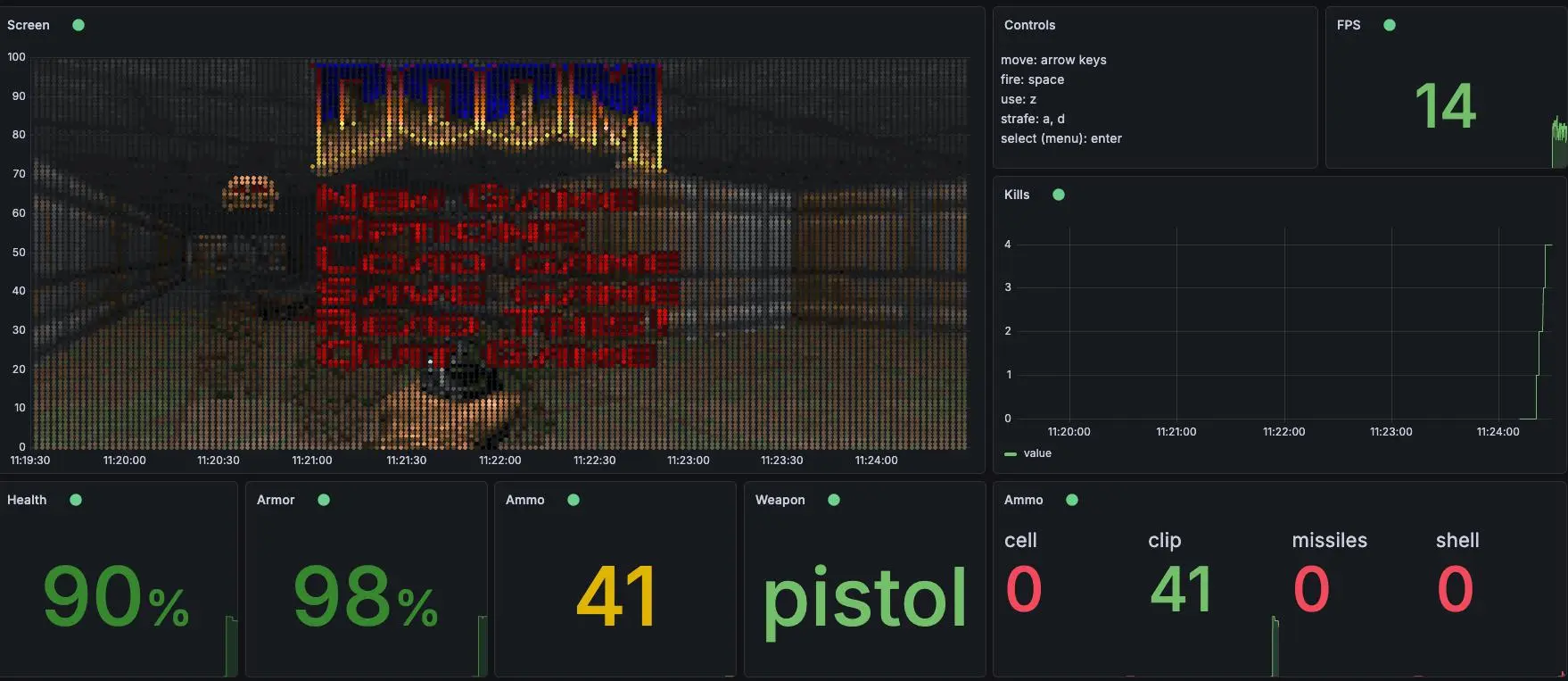This screenshot has height=681, width=1568.
Task: Click the 11:24:00 tick on Kills chart axis
Action: pyautogui.click(x=1498, y=432)
